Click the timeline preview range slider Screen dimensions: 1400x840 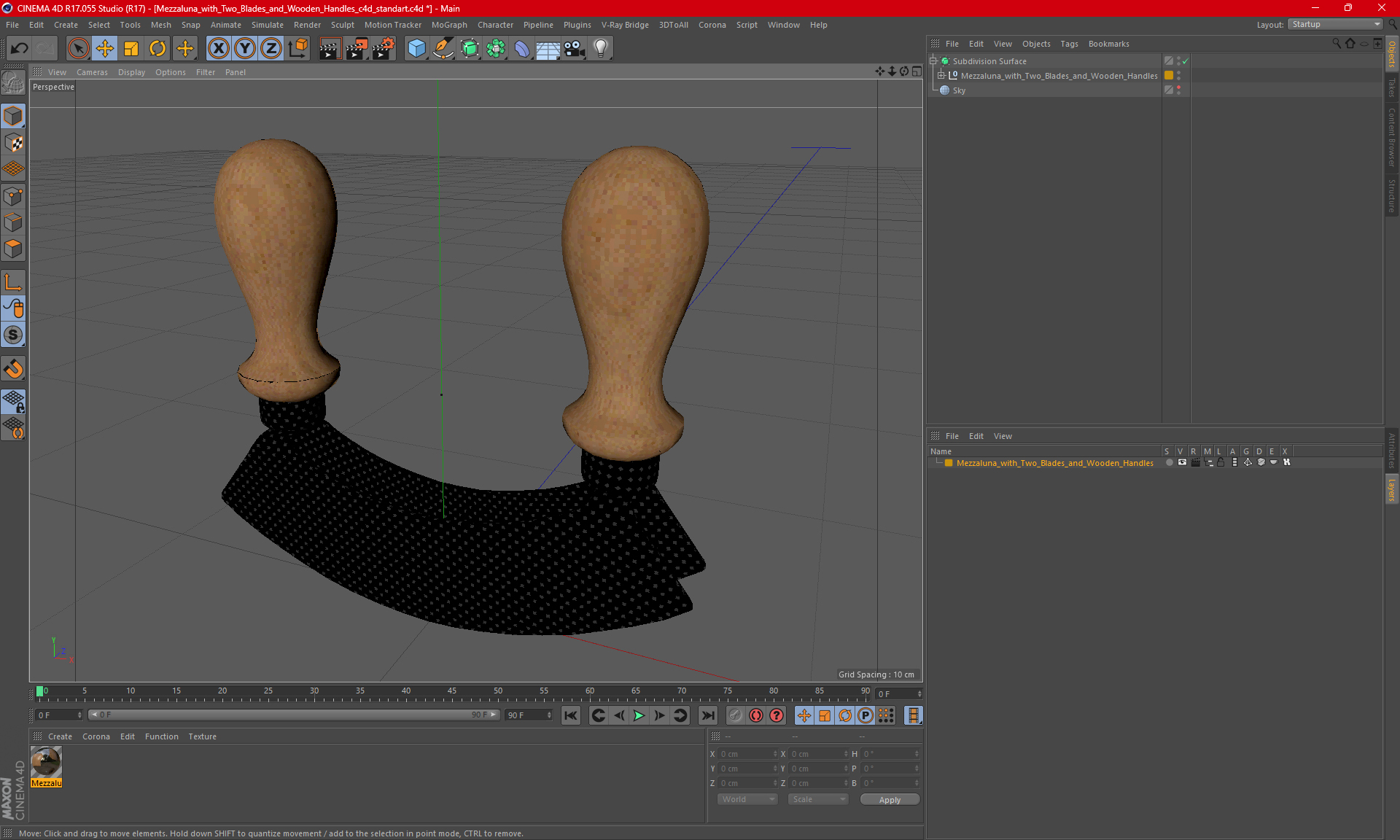click(x=294, y=715)
